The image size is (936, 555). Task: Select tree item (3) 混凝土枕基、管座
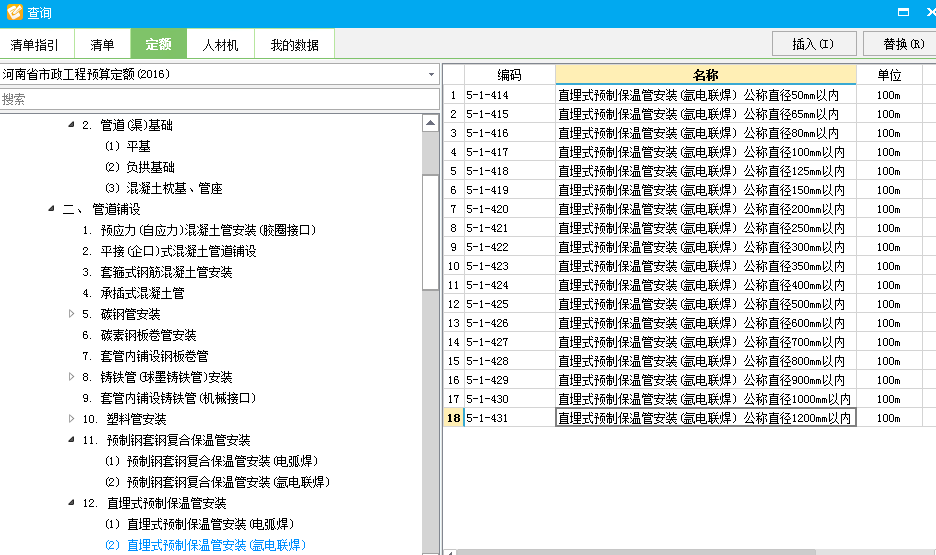click(x=164, y=189)
